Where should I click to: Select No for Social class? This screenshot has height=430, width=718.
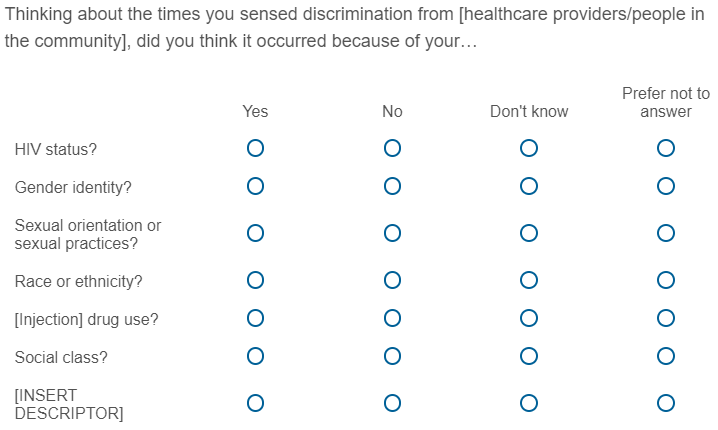[392, 356]
